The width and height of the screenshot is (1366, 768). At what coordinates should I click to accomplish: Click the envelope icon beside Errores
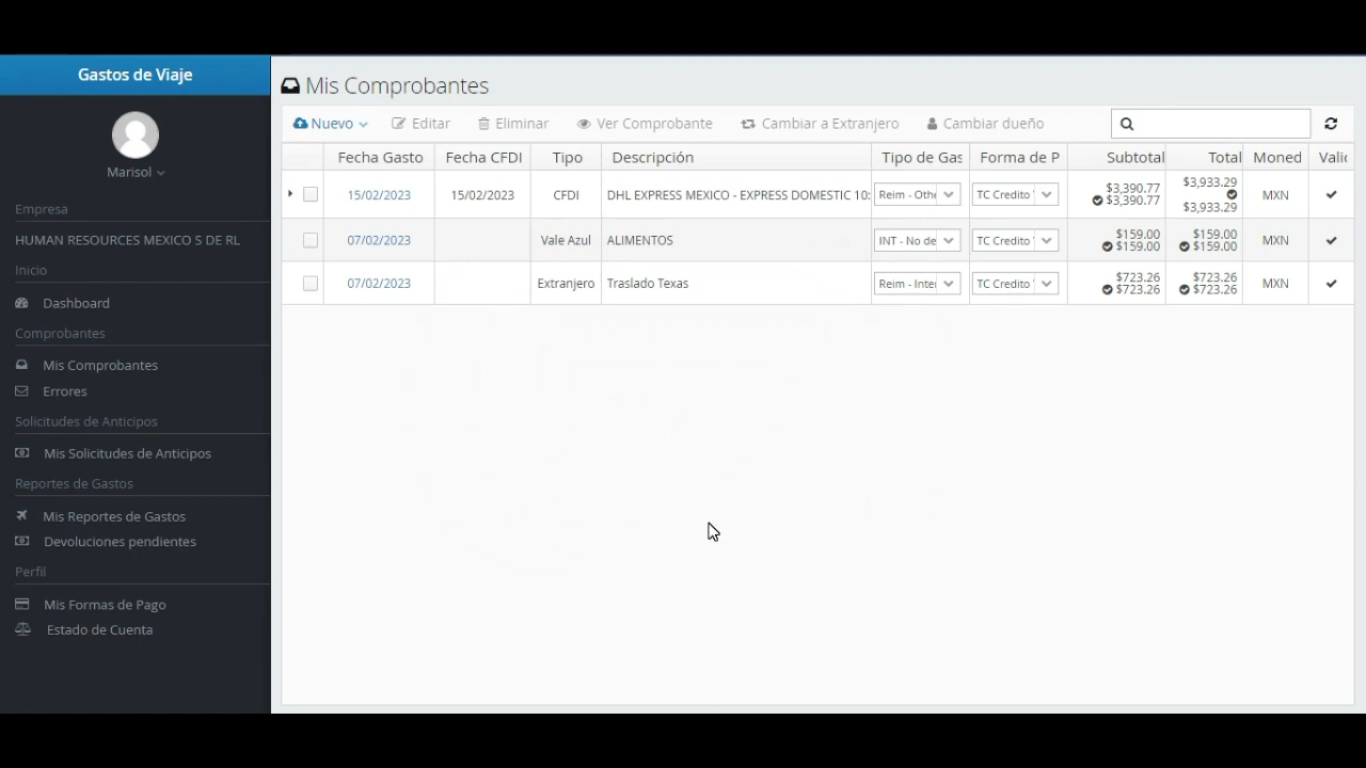point(22,391)
